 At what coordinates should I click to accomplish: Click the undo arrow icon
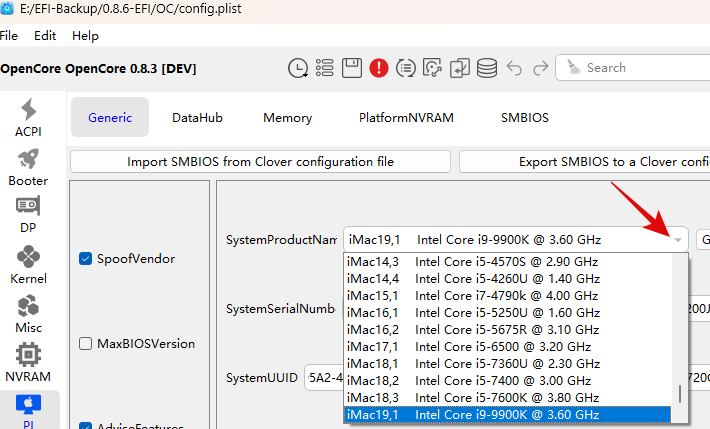[x=514, y=68]
